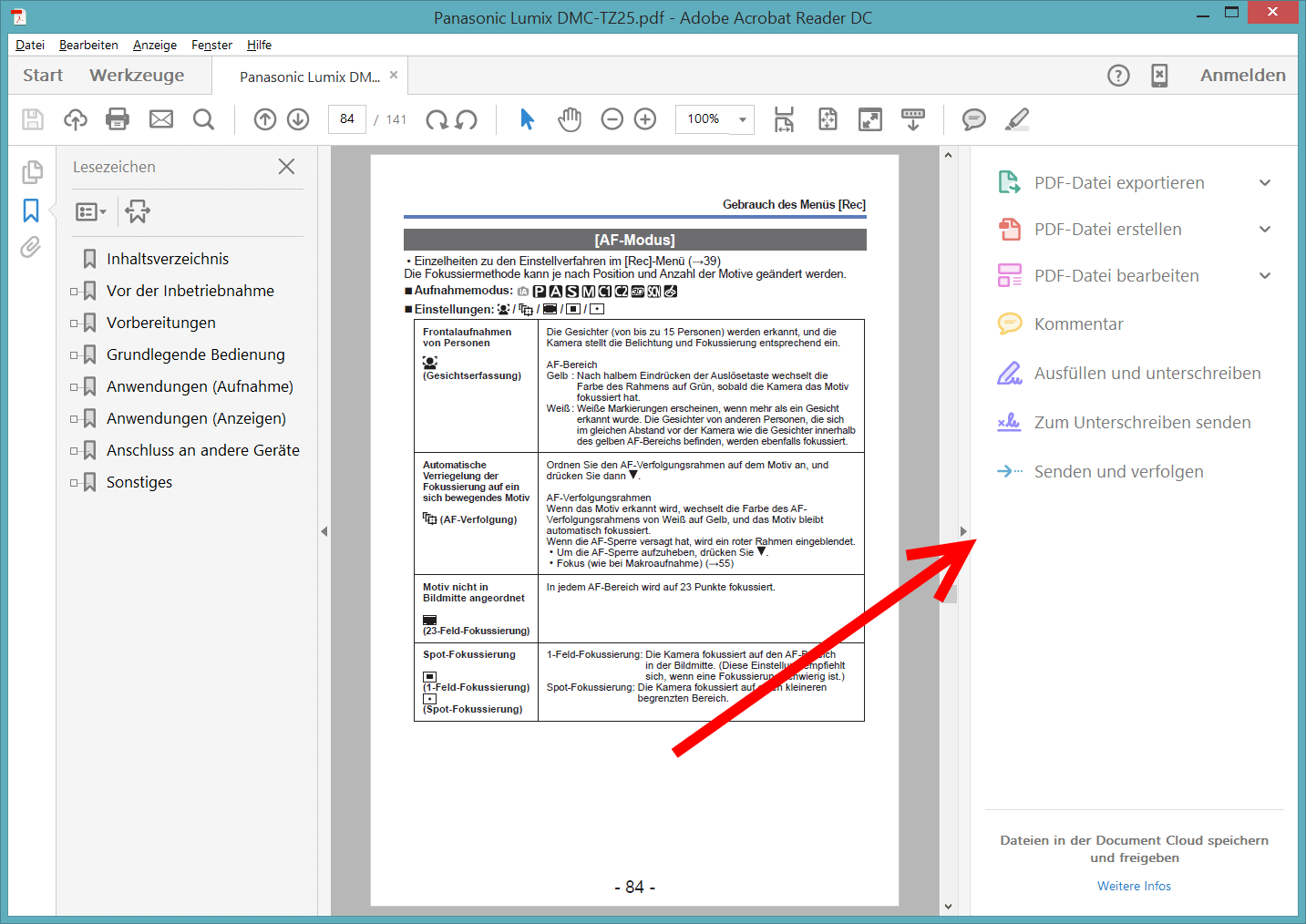Collapse the right tools pane arrow
1306x924 pixels.
point(963,531)
